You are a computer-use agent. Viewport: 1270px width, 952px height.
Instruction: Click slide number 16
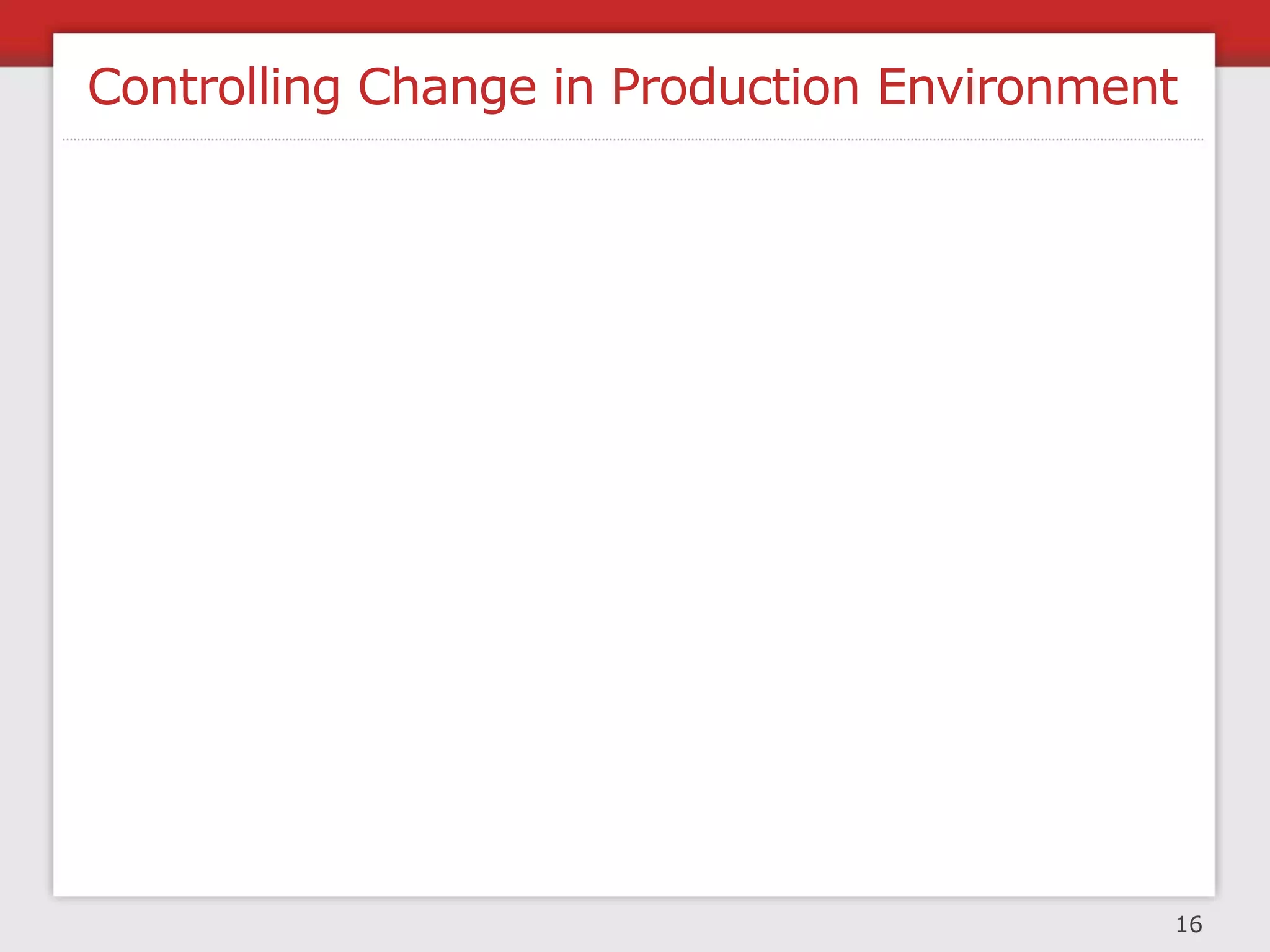1189,925
